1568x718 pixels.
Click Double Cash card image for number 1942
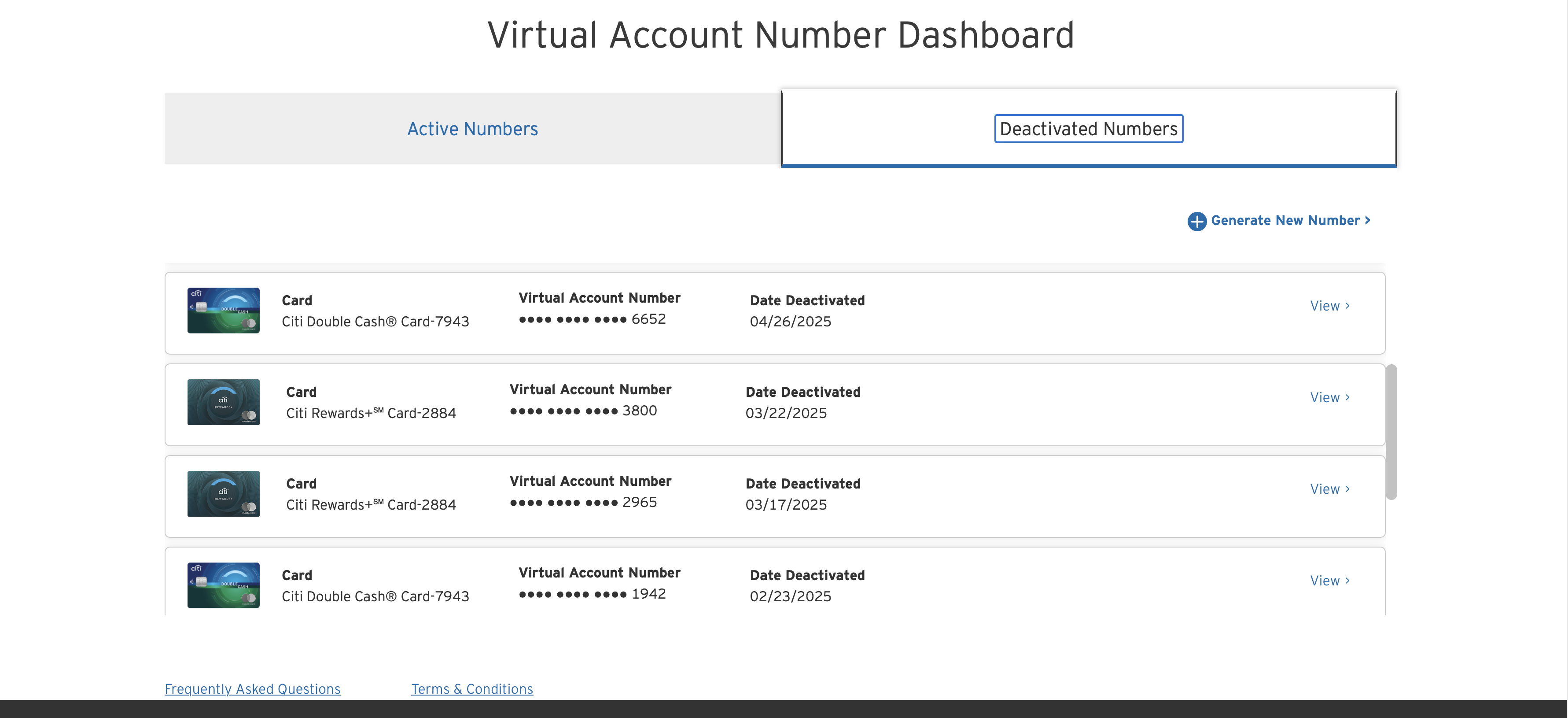point(223,585)
